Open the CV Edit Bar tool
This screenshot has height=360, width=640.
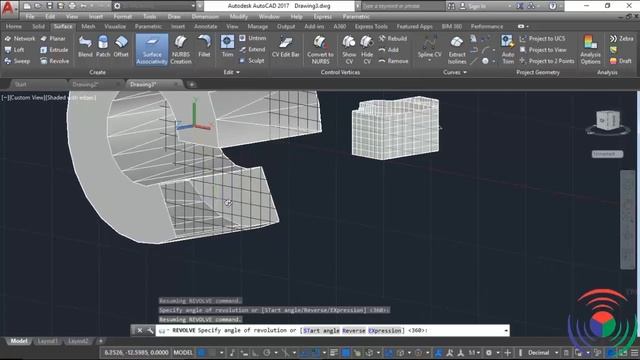[x=286, y=46]
